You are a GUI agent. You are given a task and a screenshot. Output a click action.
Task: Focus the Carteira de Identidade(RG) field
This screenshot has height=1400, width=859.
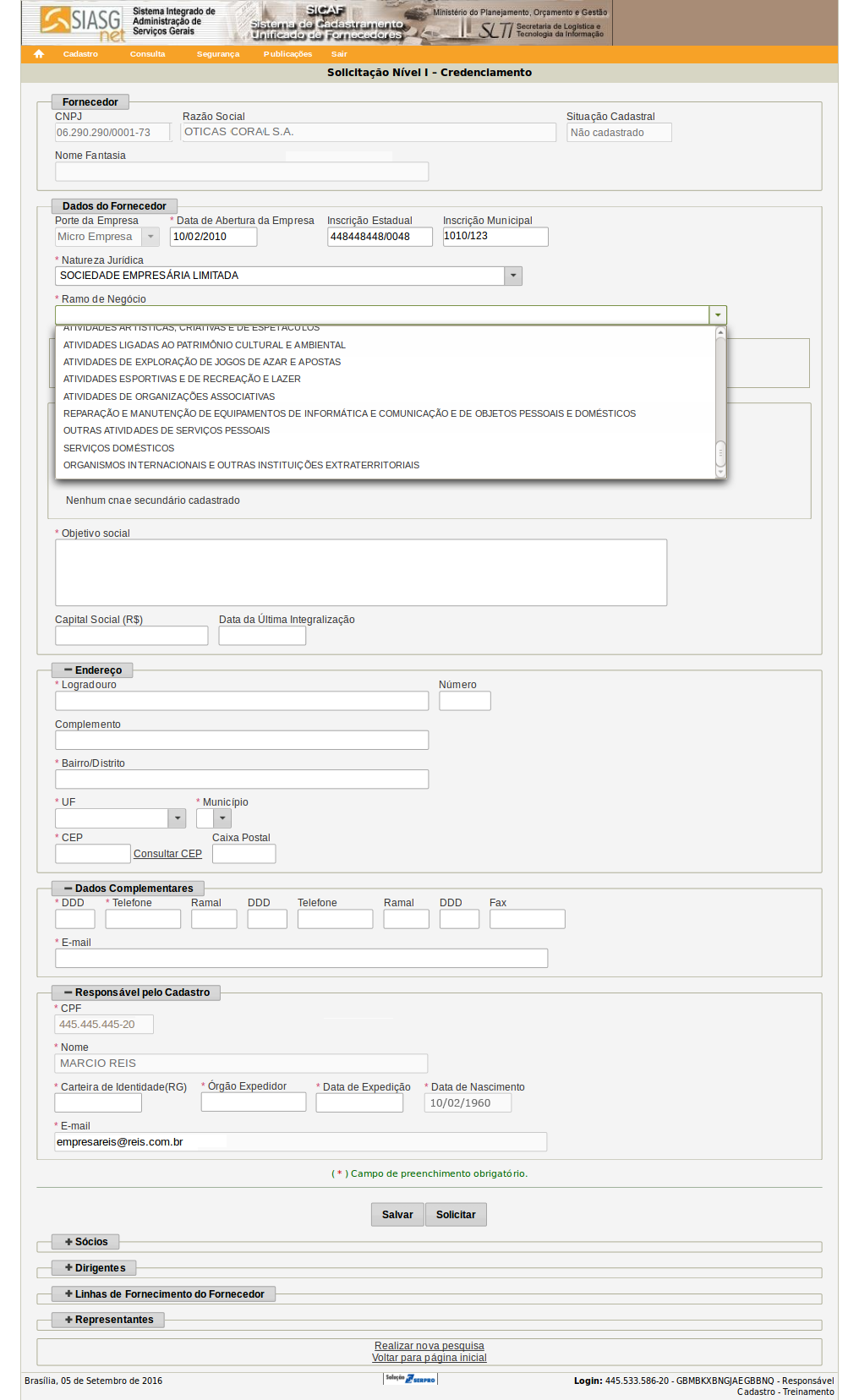point(98,1102)
